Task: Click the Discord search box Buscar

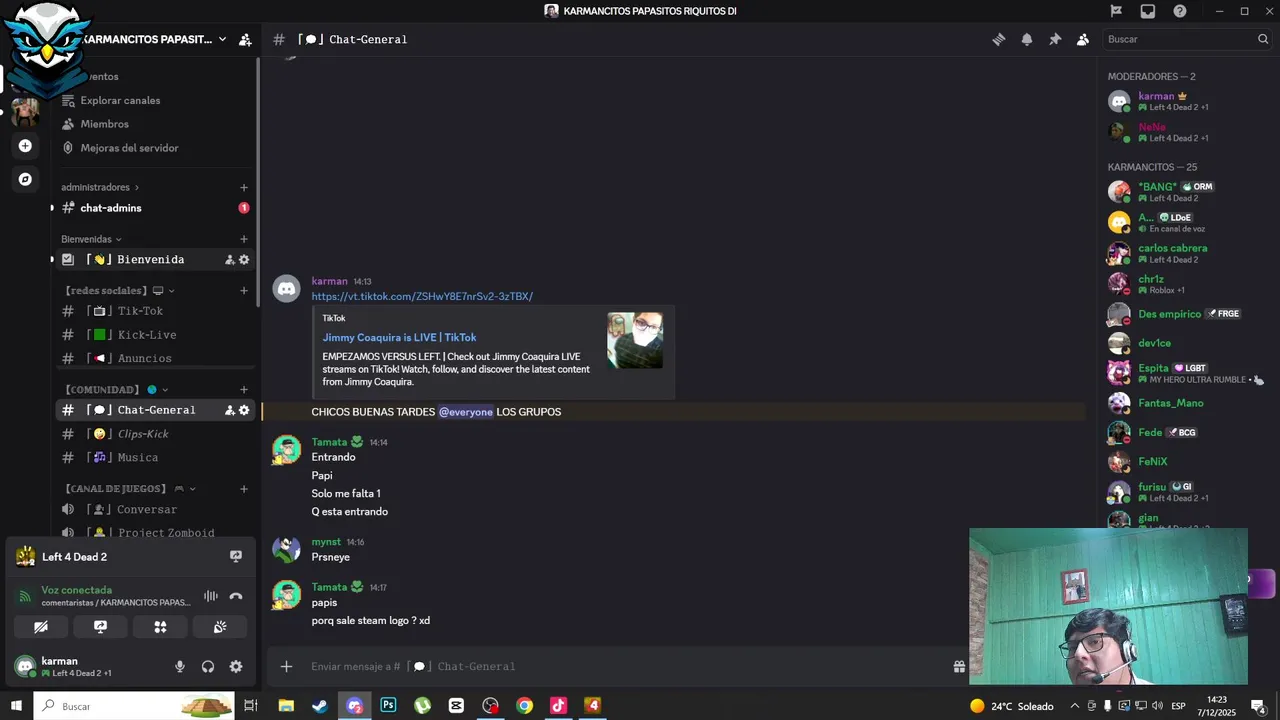Action: (x=1188, y=39)
